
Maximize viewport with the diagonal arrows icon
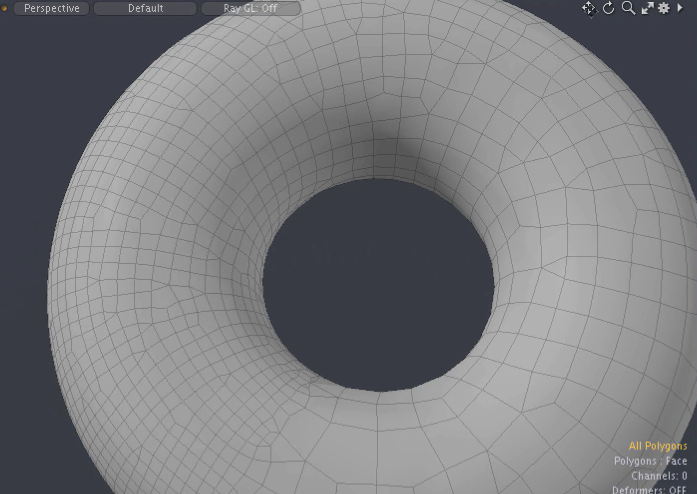[x=647, y=8]
